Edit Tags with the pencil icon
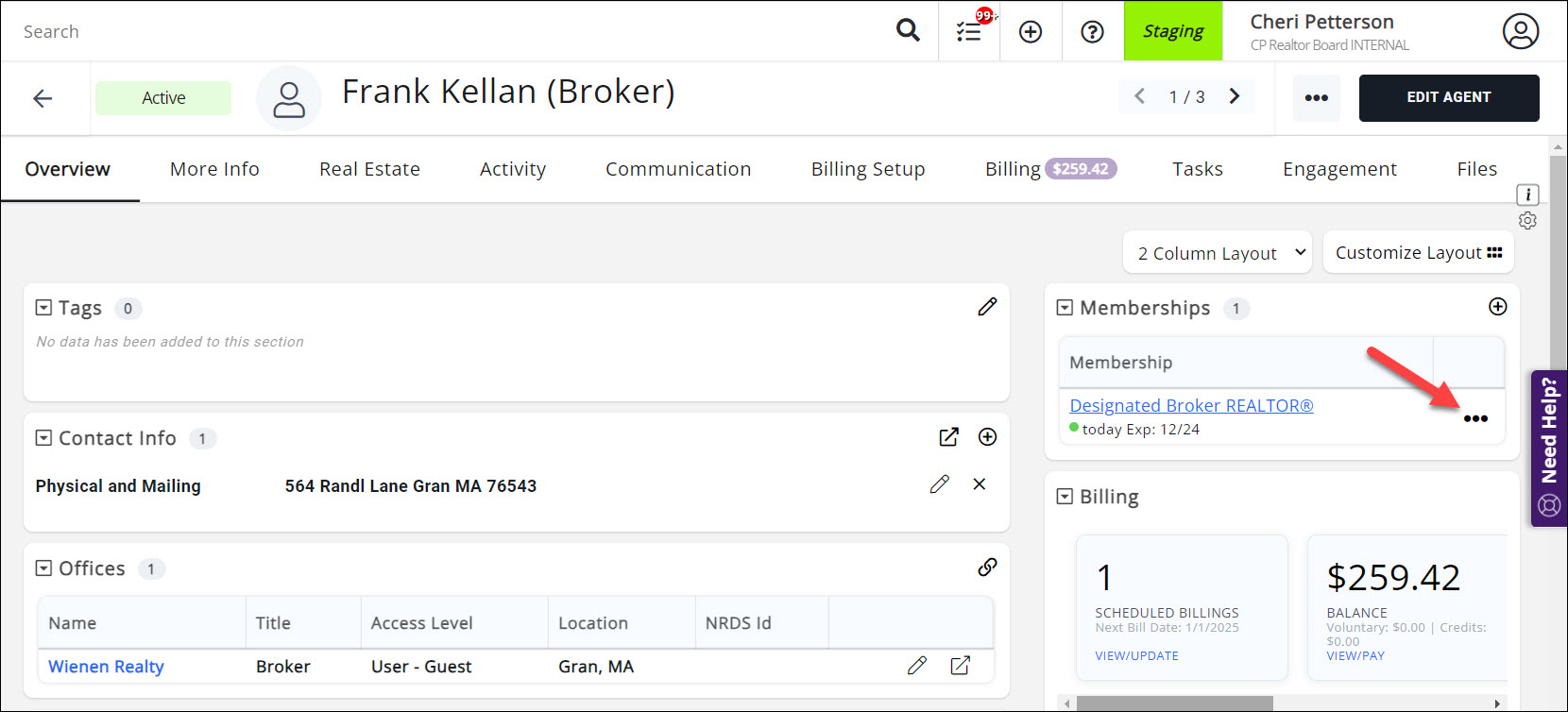This screenshot has width=1568, height=712. click(987, 307)
